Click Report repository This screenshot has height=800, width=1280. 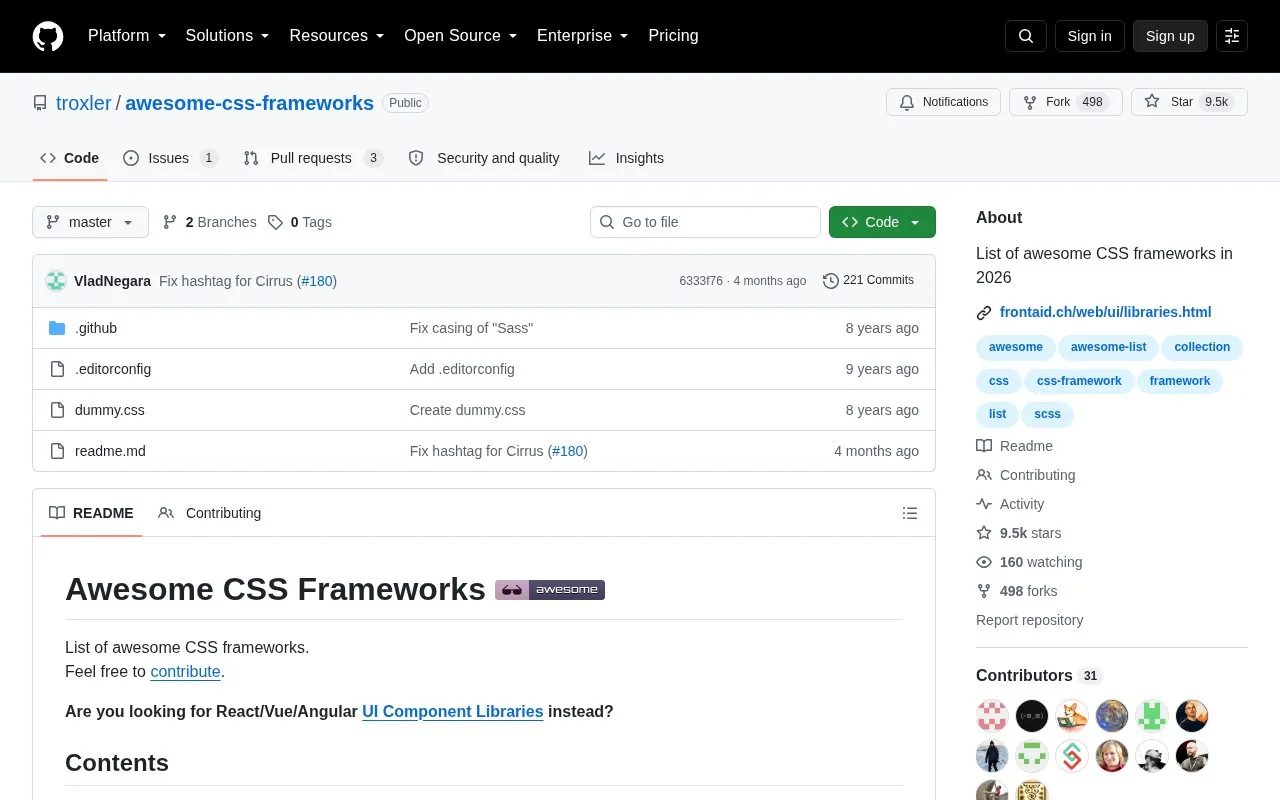1029,620
